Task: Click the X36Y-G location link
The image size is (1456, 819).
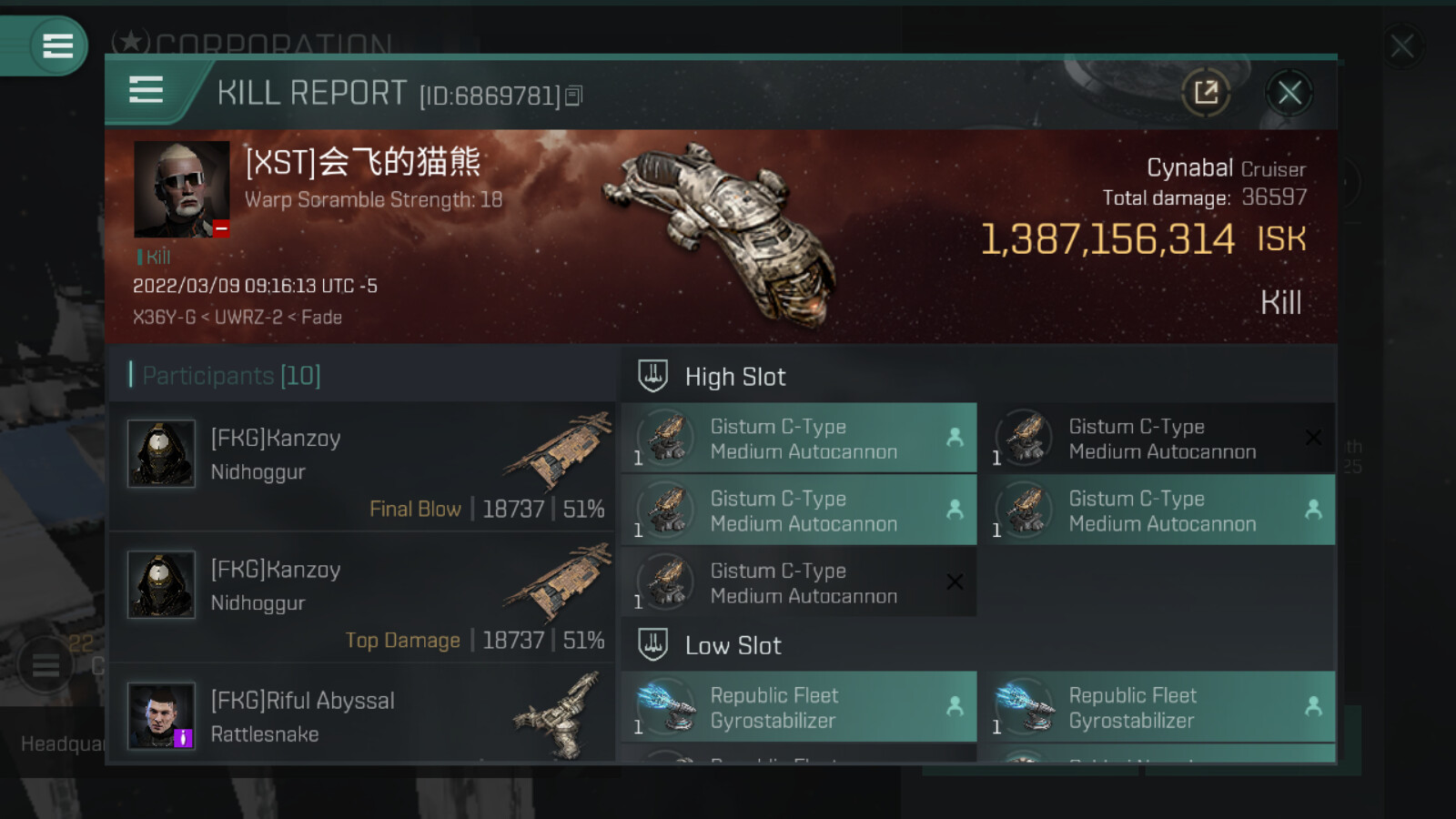Action: click(x=164, y=318)
